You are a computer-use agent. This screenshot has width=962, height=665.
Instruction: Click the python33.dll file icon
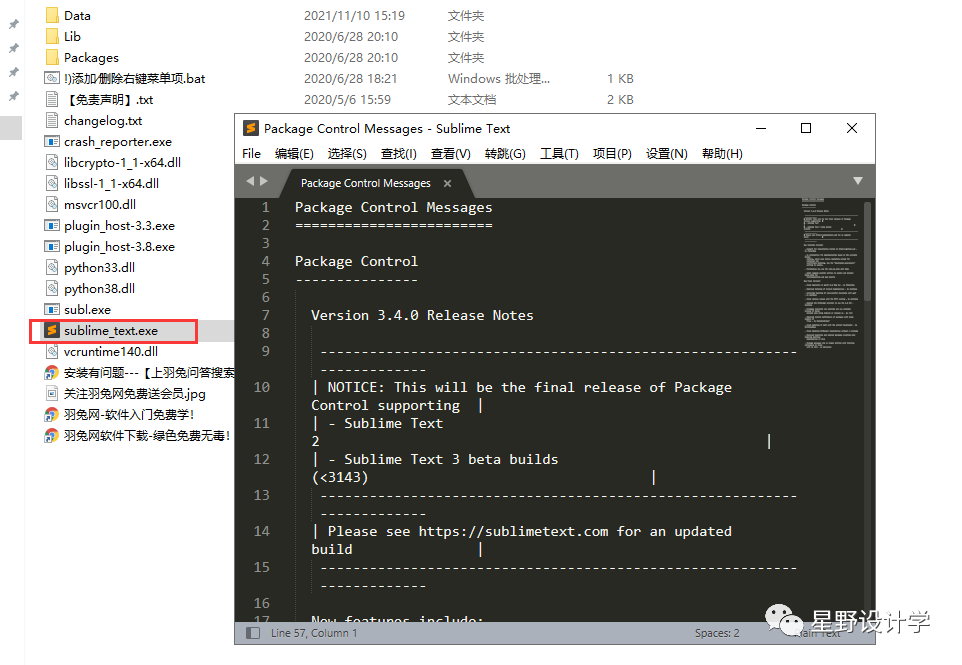coord(52,267)
